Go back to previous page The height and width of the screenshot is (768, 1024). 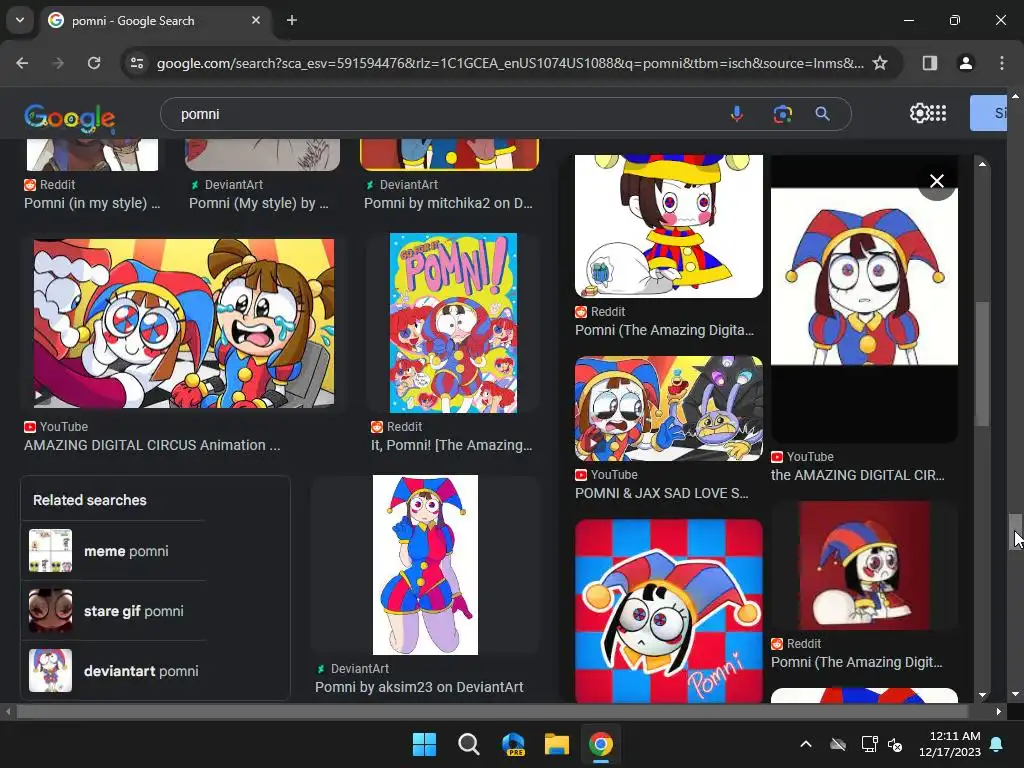(22, 63)
